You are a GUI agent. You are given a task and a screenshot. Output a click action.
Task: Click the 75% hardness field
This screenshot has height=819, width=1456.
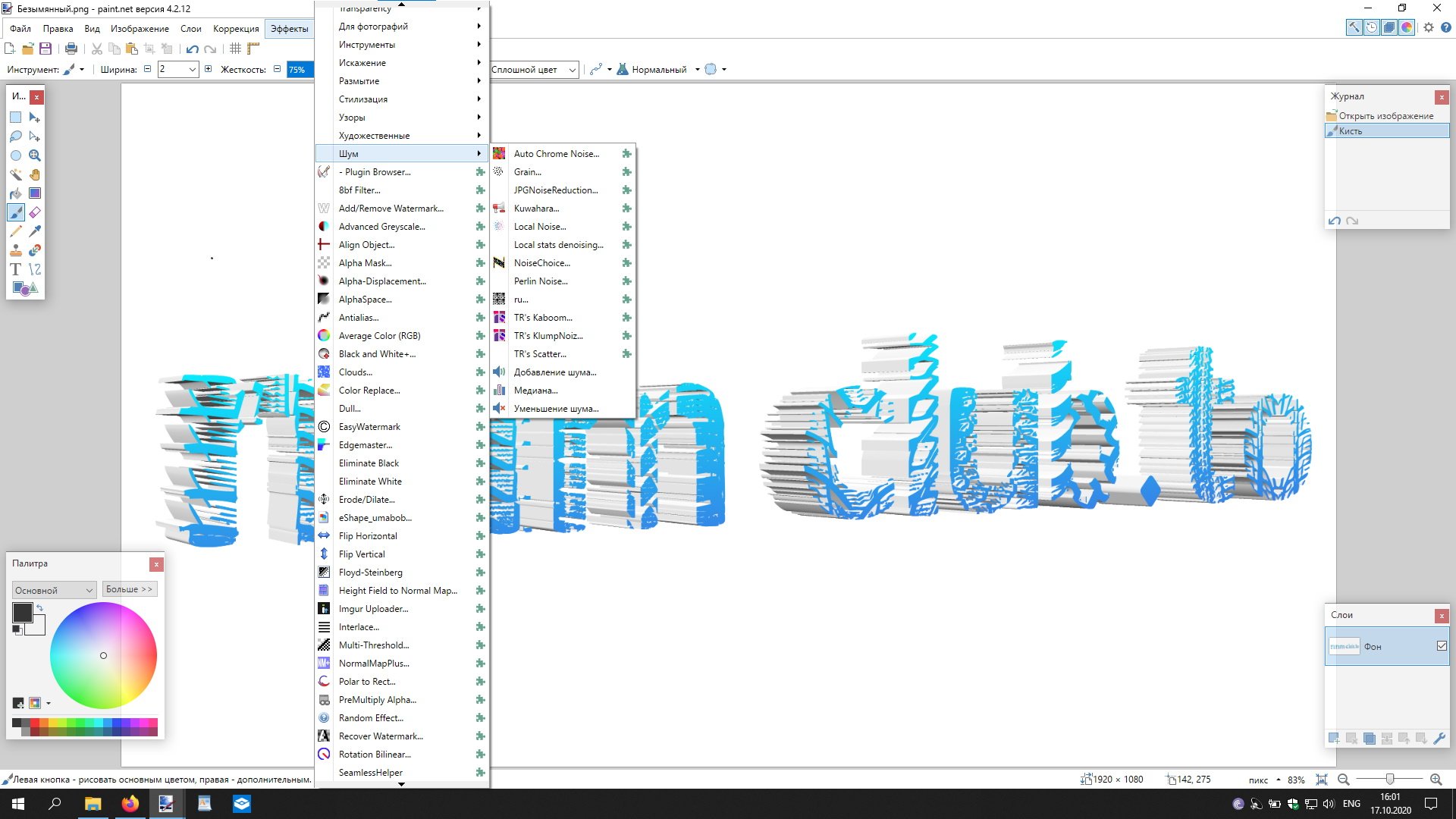(300, 70)
